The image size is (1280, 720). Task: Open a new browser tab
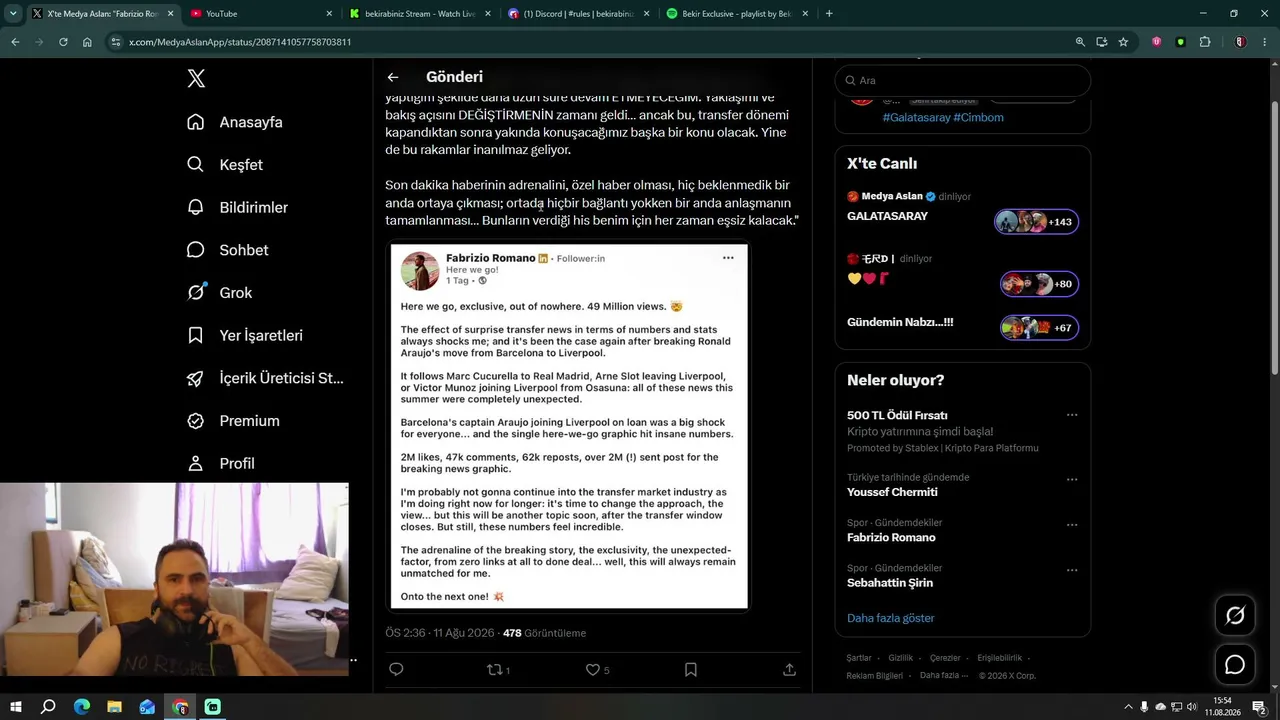(829, 13)
